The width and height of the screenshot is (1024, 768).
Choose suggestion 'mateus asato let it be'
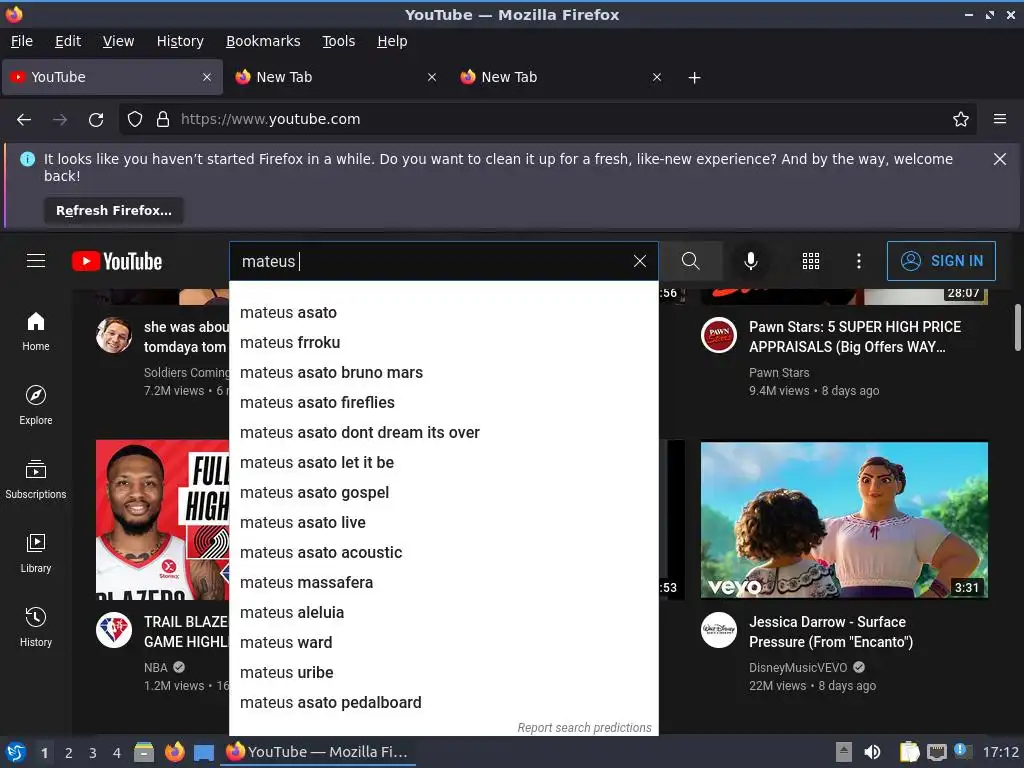[443, 463]
